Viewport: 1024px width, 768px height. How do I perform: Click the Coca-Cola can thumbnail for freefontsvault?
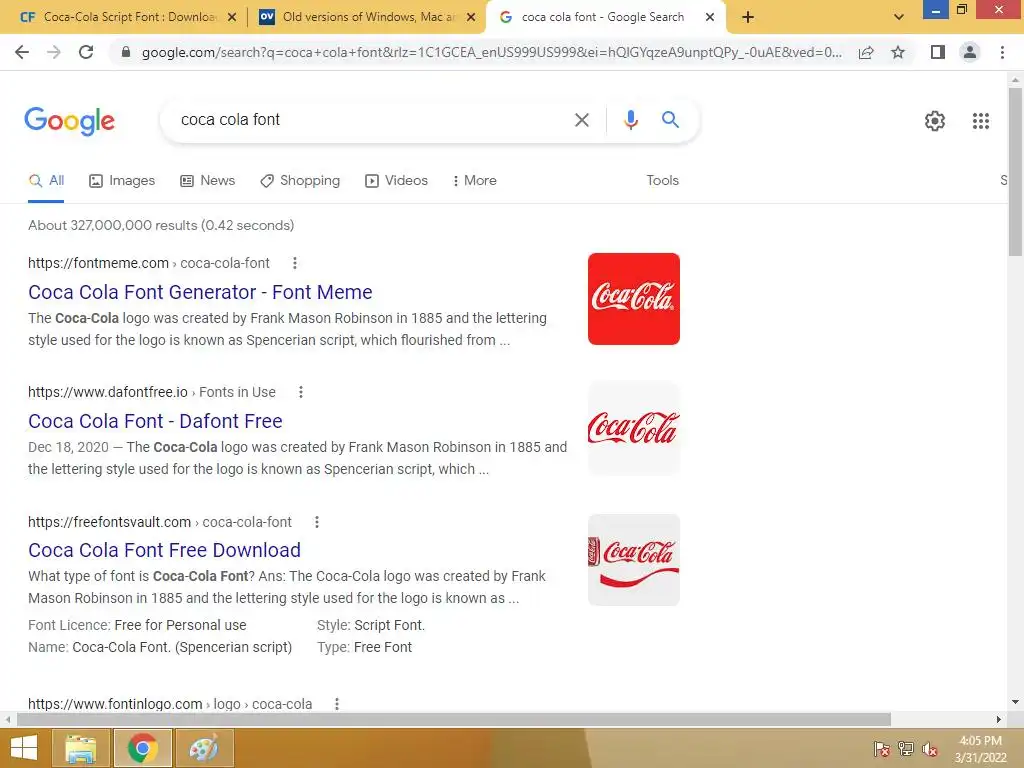[633, 560]
